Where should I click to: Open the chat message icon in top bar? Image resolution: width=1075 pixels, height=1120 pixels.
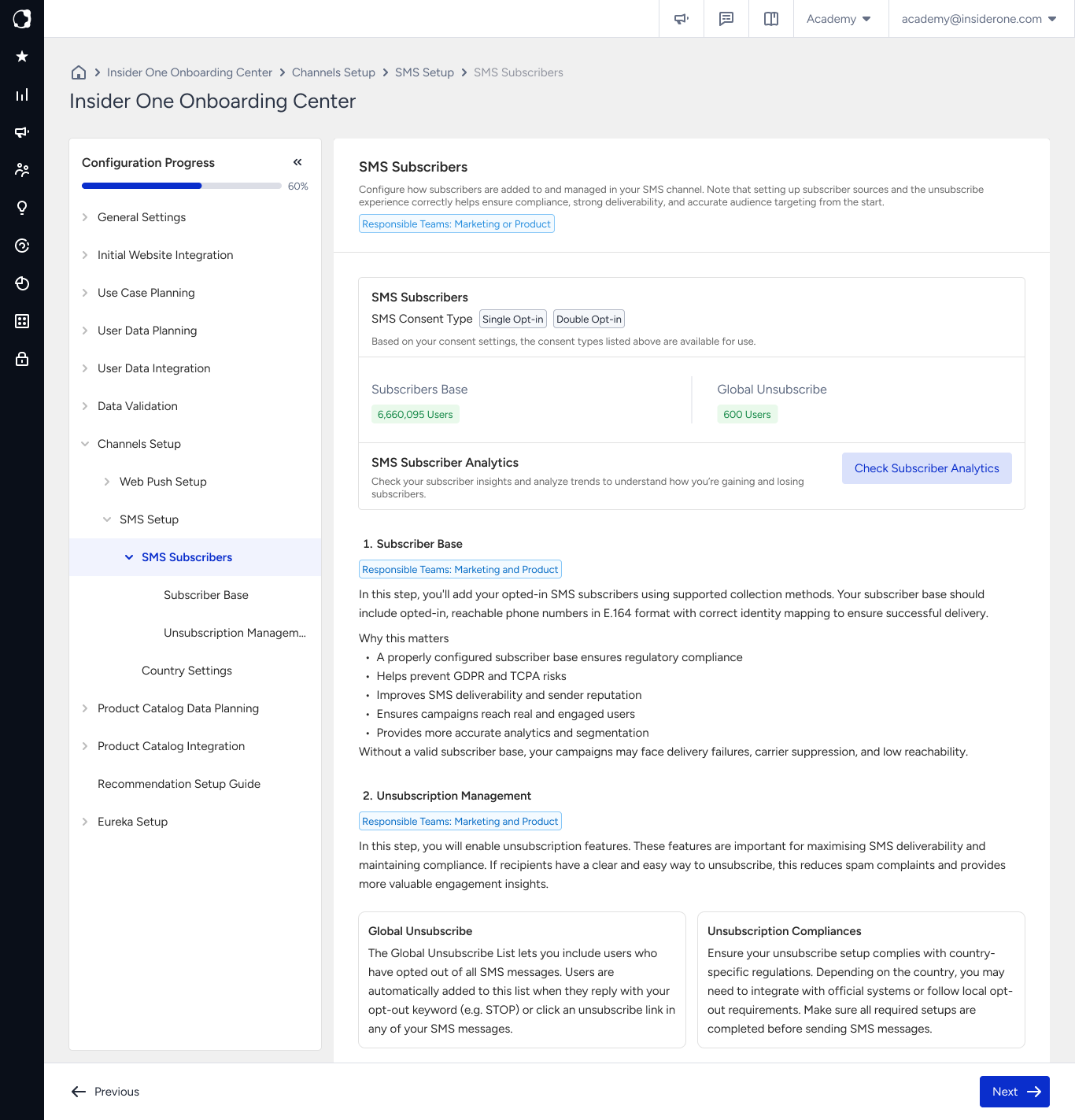(726, 19)
